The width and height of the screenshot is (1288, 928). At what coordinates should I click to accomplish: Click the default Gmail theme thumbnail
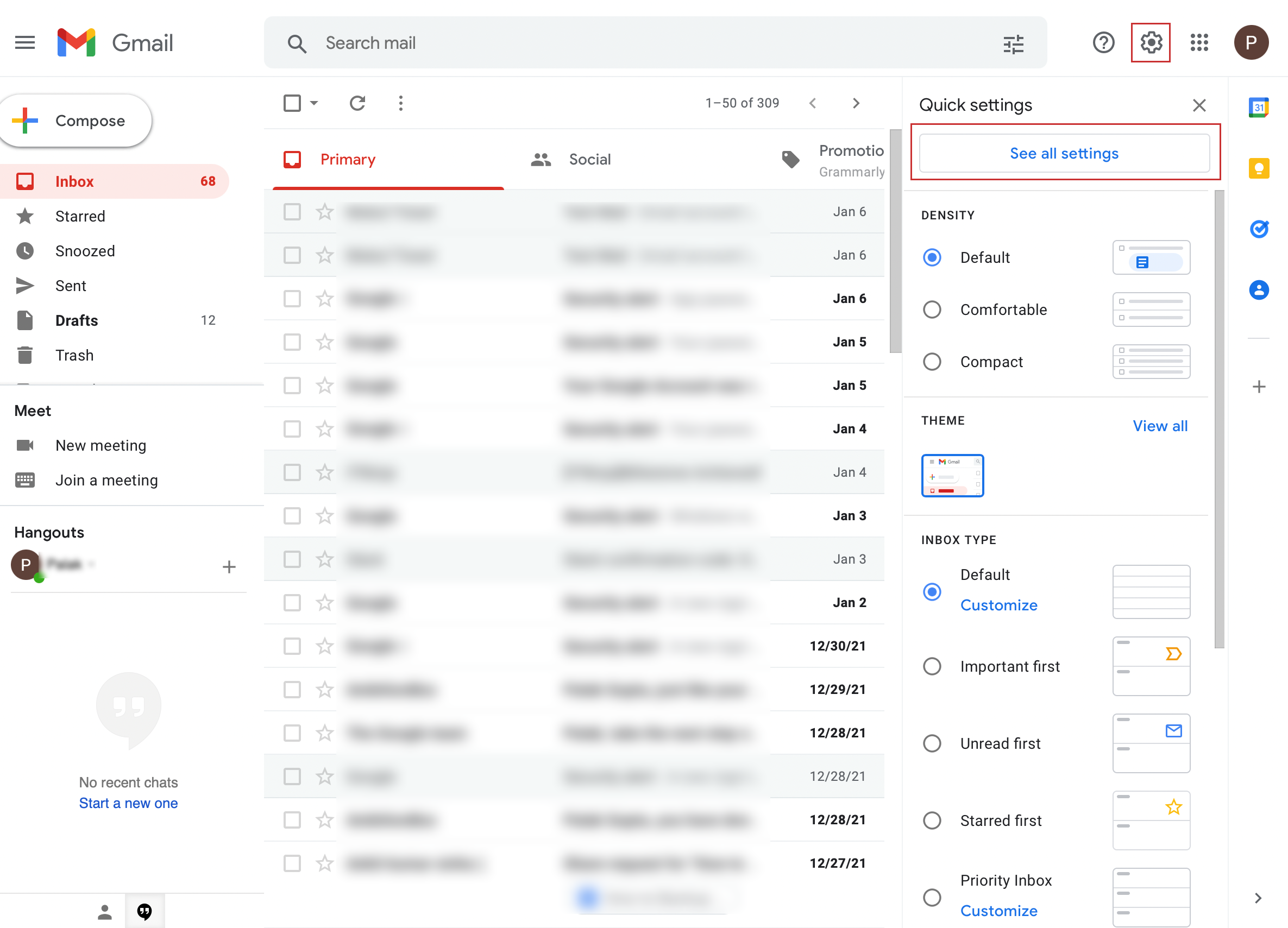click(x=952, y=475)
